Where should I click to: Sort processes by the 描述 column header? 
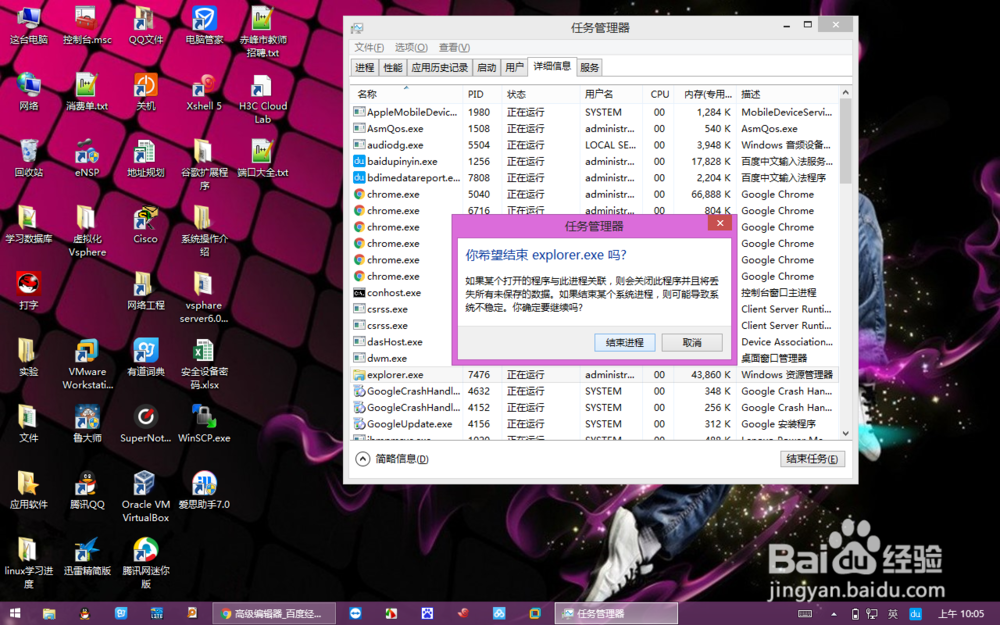[787, 94]
